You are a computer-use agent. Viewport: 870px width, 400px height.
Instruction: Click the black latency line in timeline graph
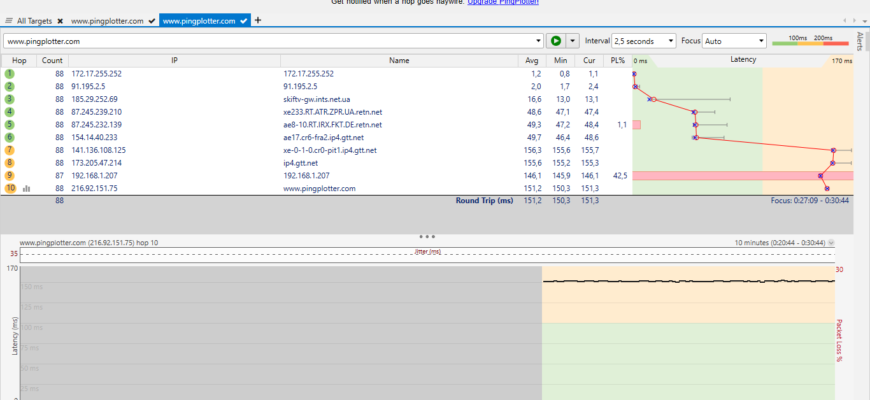[x=689, y=281]
